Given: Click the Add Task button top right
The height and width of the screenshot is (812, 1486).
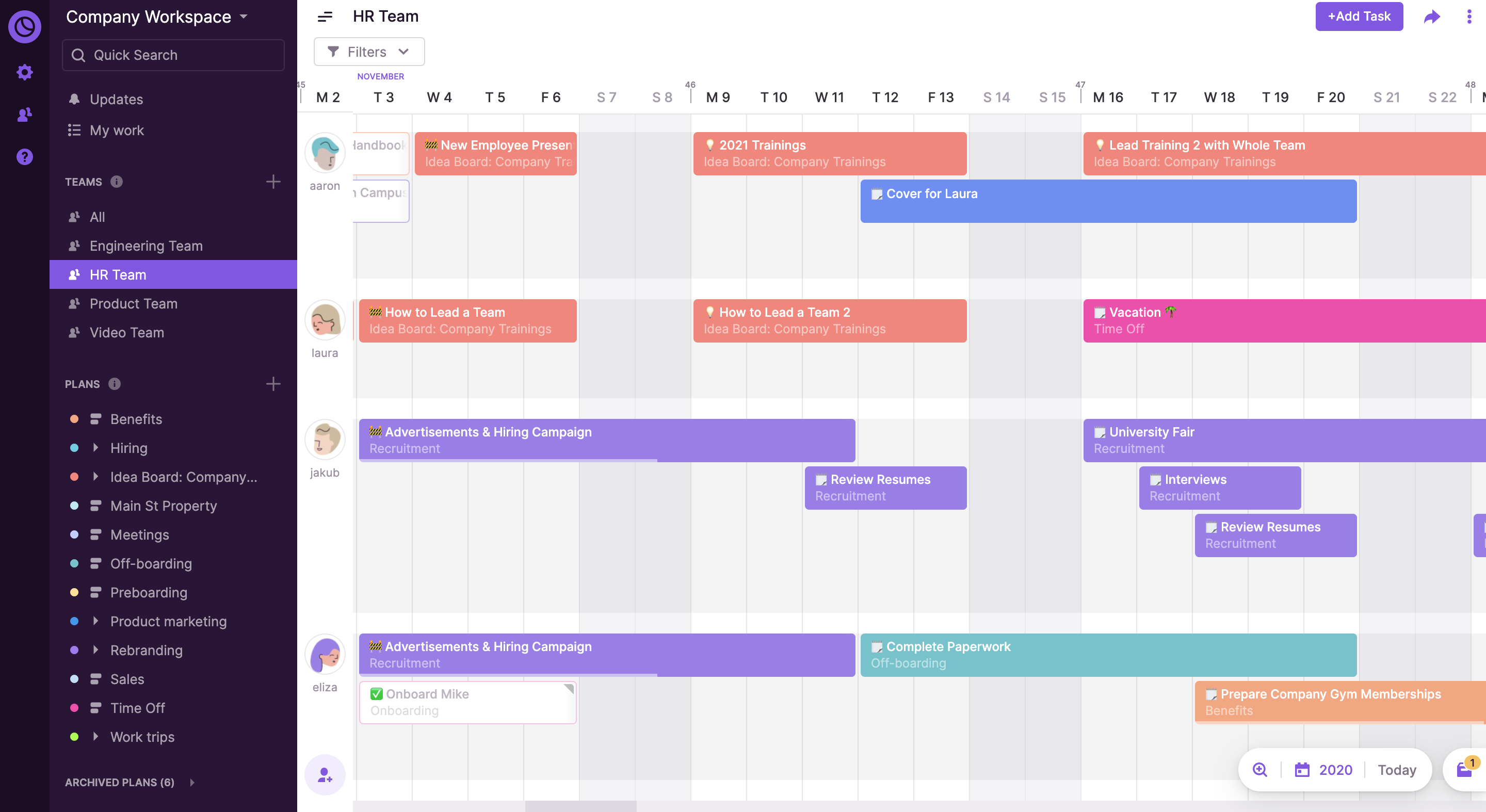Looking at the screenshot, I should tap(1359, 15).
